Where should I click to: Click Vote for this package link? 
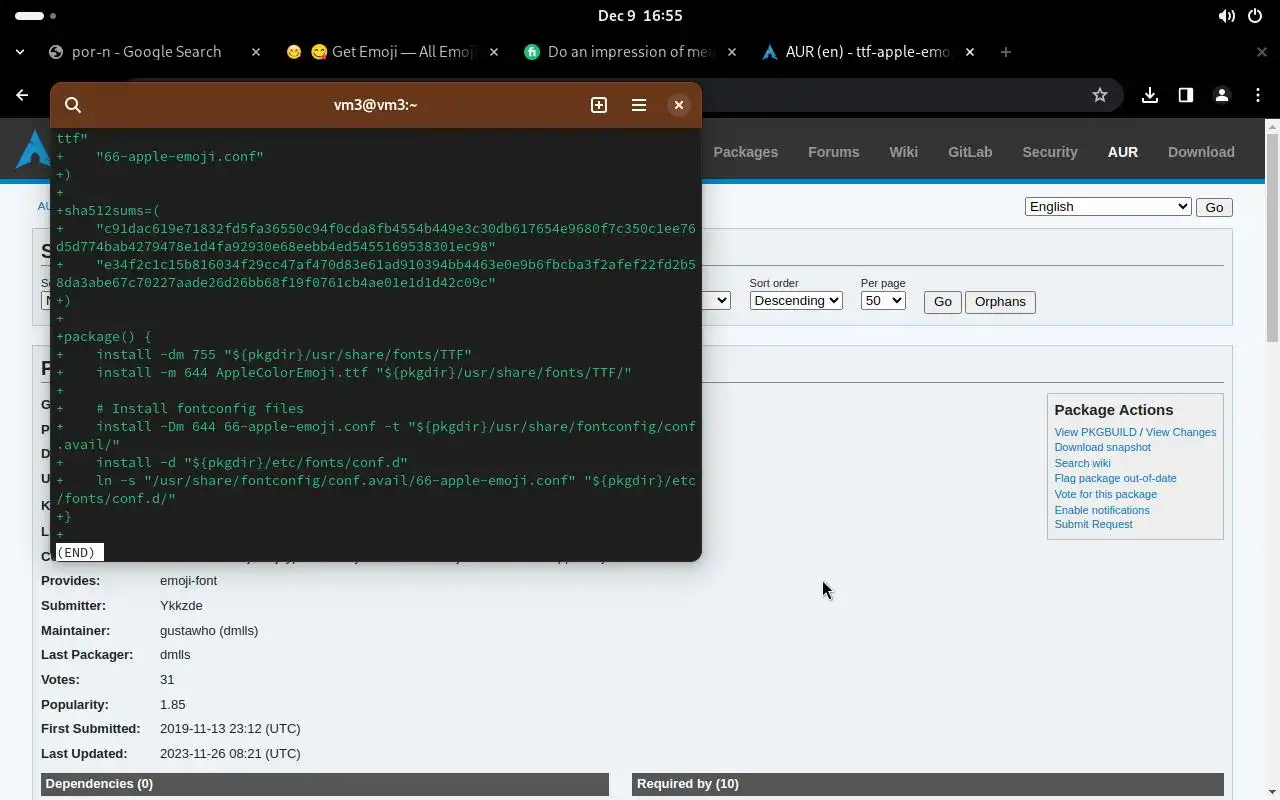tap(1105, 494)
